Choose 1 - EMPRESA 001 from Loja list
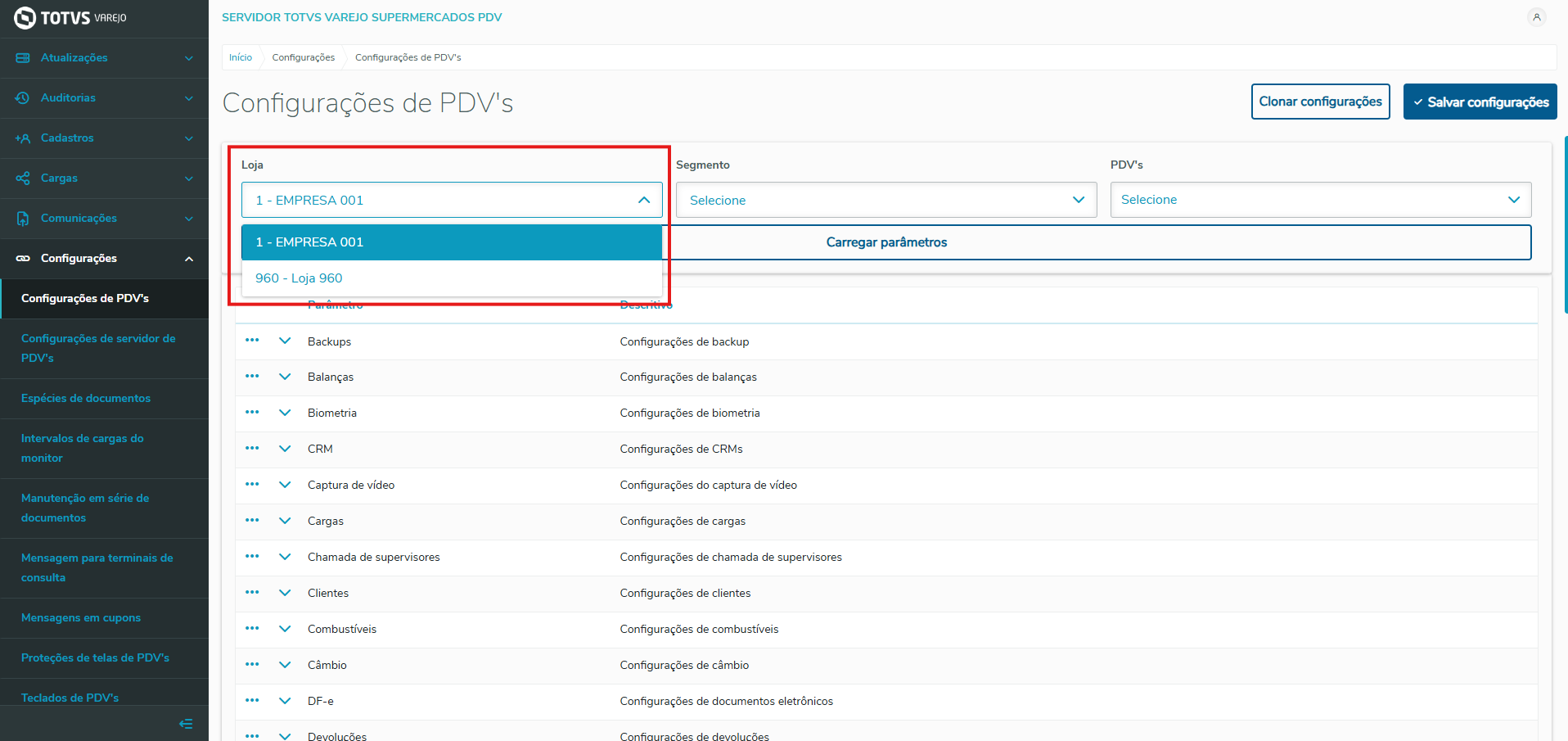This screenshot has height=741, width=1568. click(x=452, y=242)
